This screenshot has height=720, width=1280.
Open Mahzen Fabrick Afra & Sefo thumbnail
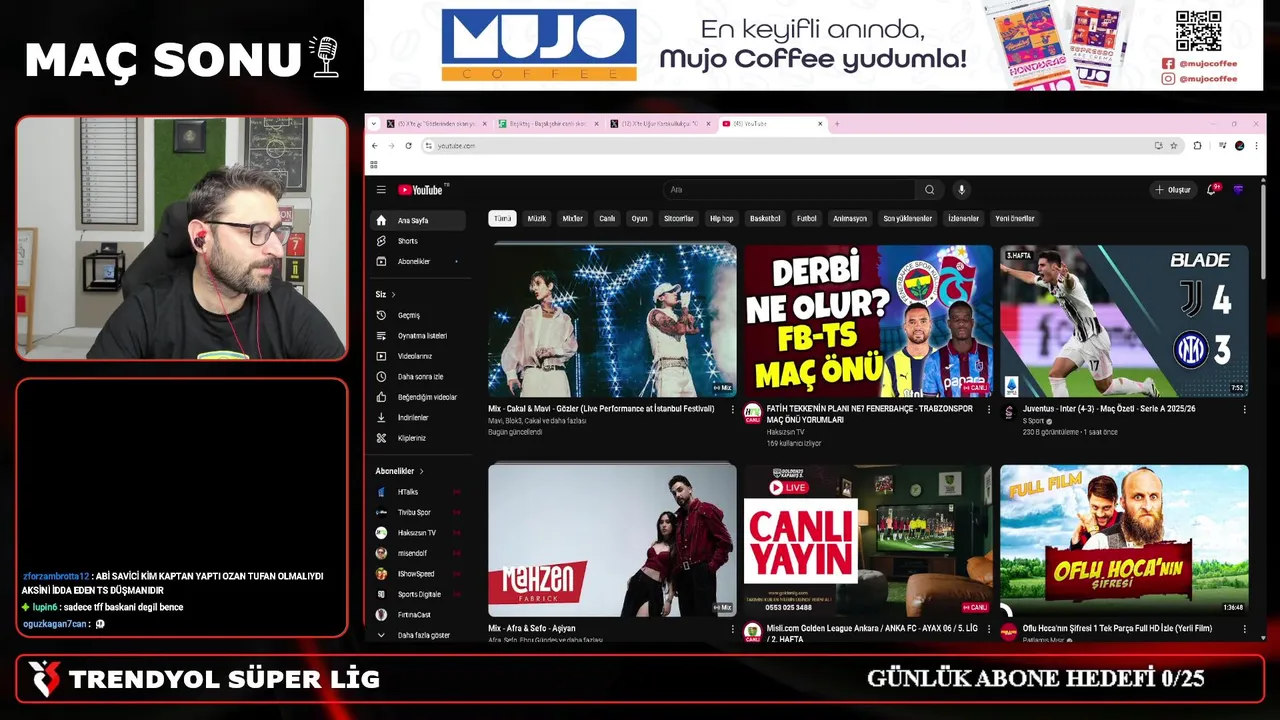pyautogui.click(x=612, y=540)
